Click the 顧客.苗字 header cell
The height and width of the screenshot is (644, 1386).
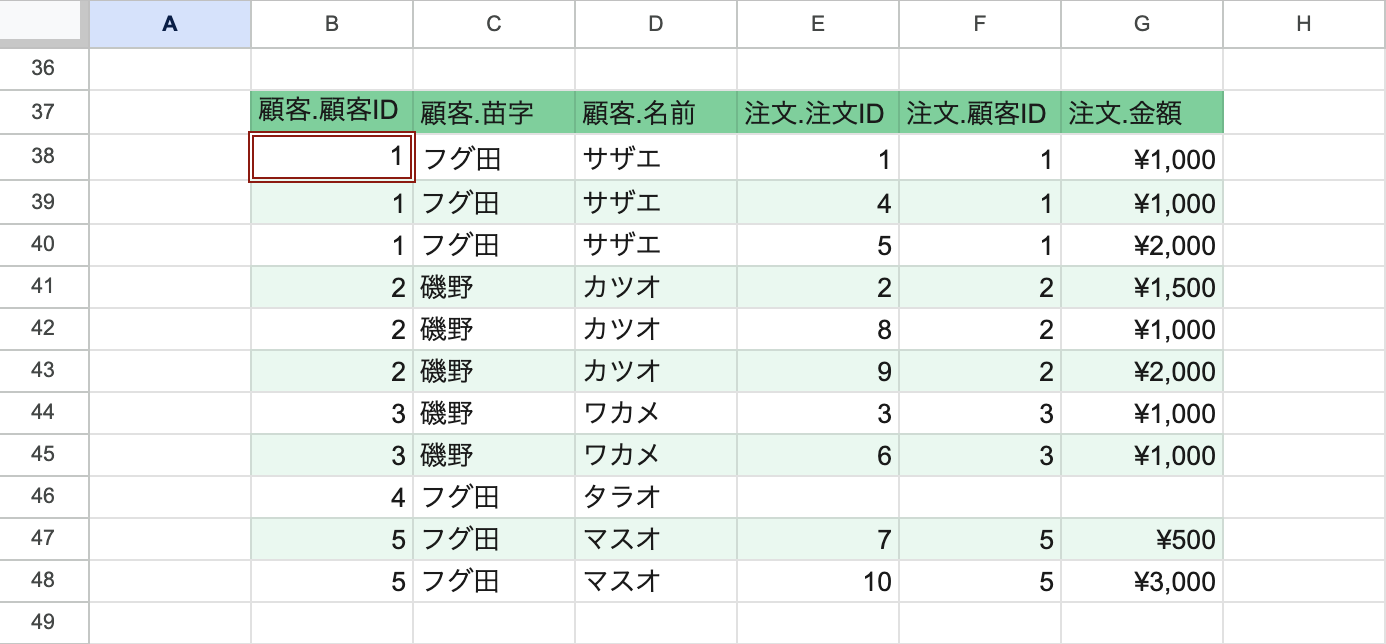tap(494, 112)
